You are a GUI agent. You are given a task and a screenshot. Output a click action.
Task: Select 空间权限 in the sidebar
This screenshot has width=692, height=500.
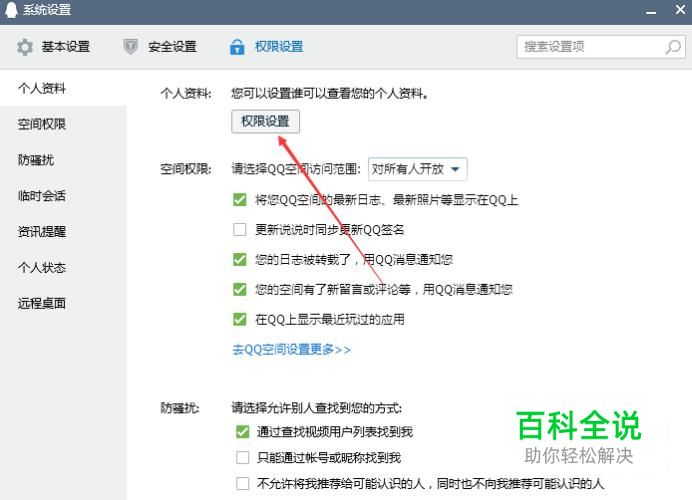pyautogui.click(x=63, y=124)
